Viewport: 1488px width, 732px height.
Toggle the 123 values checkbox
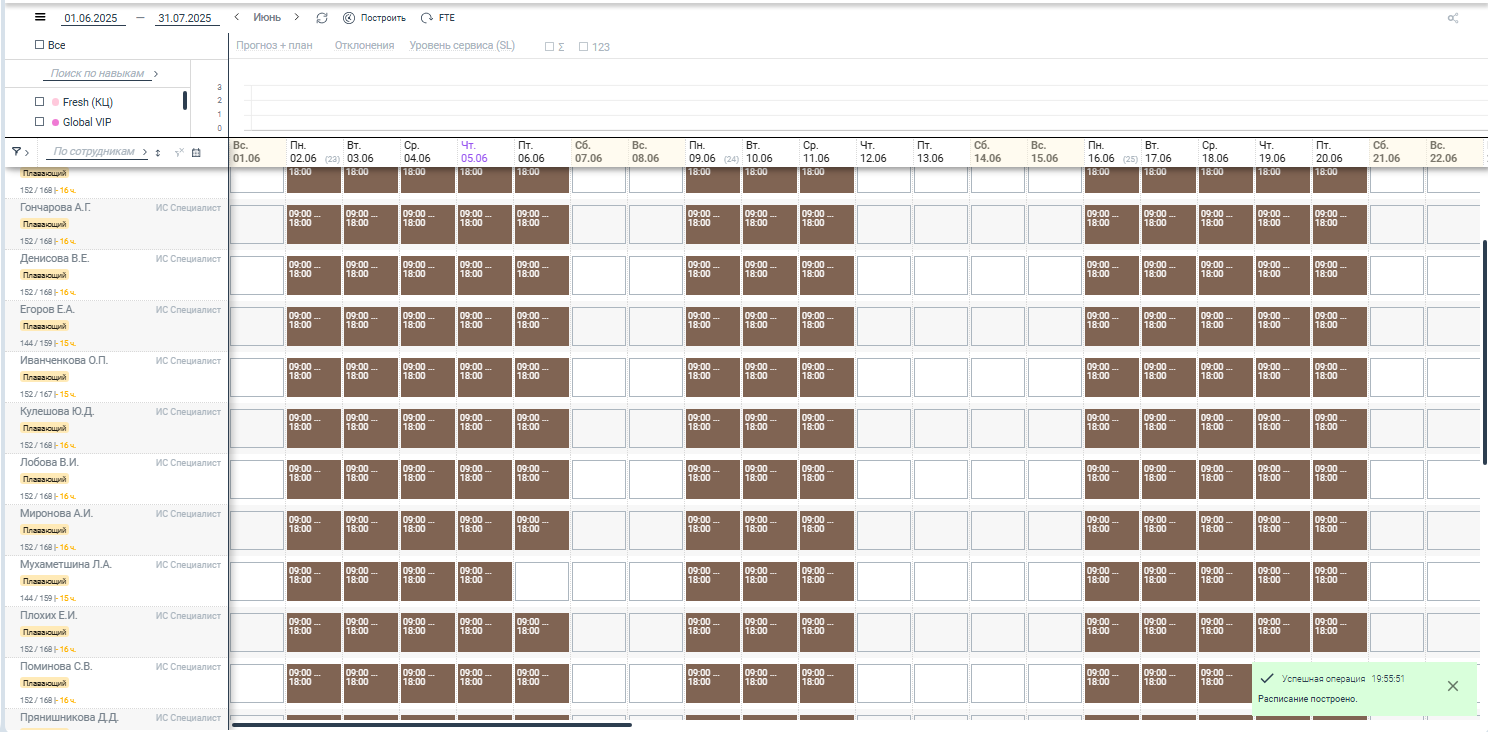[x=583, y=47]
